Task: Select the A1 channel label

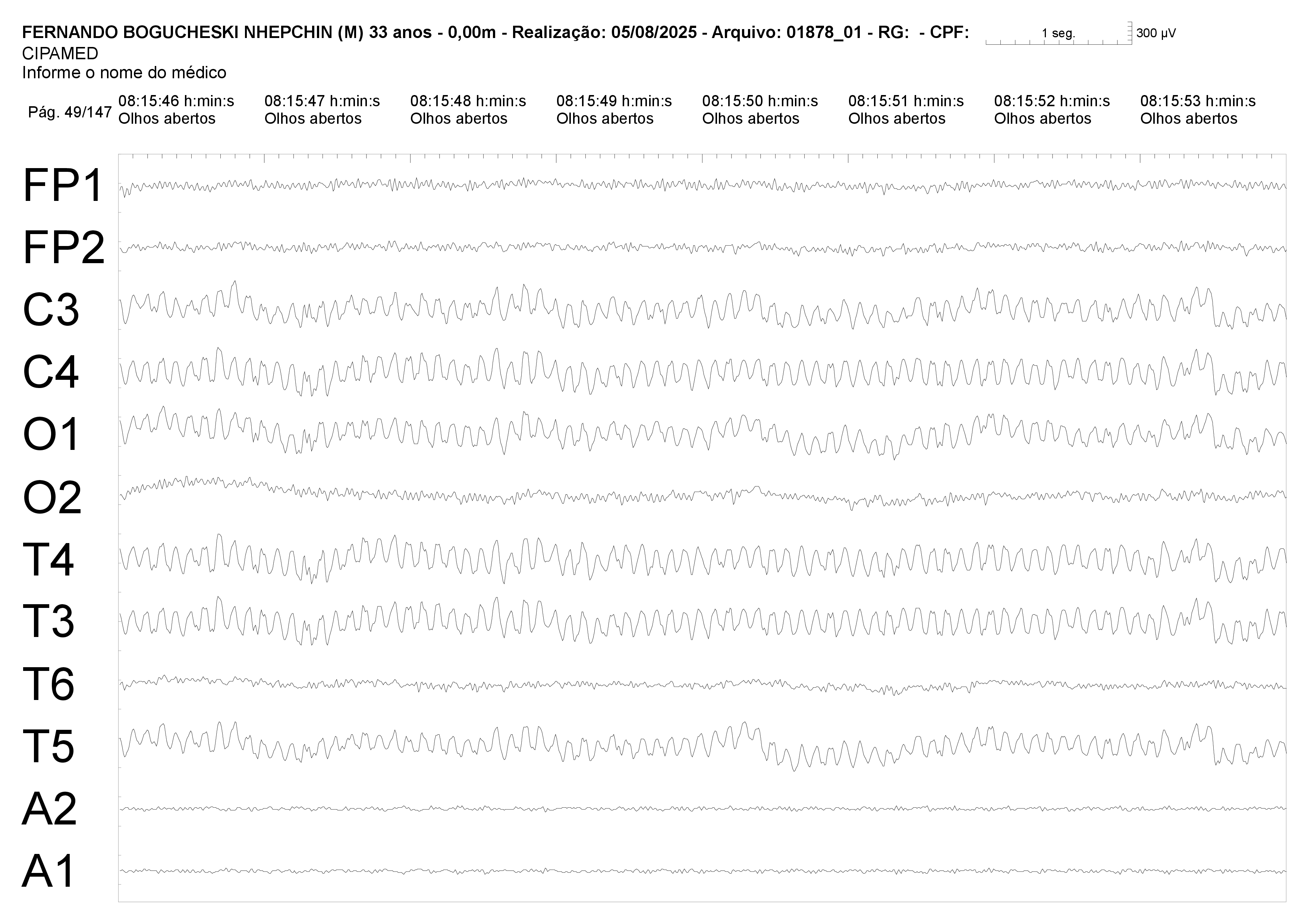Action: pyautogui.click(x=48, y=871)
